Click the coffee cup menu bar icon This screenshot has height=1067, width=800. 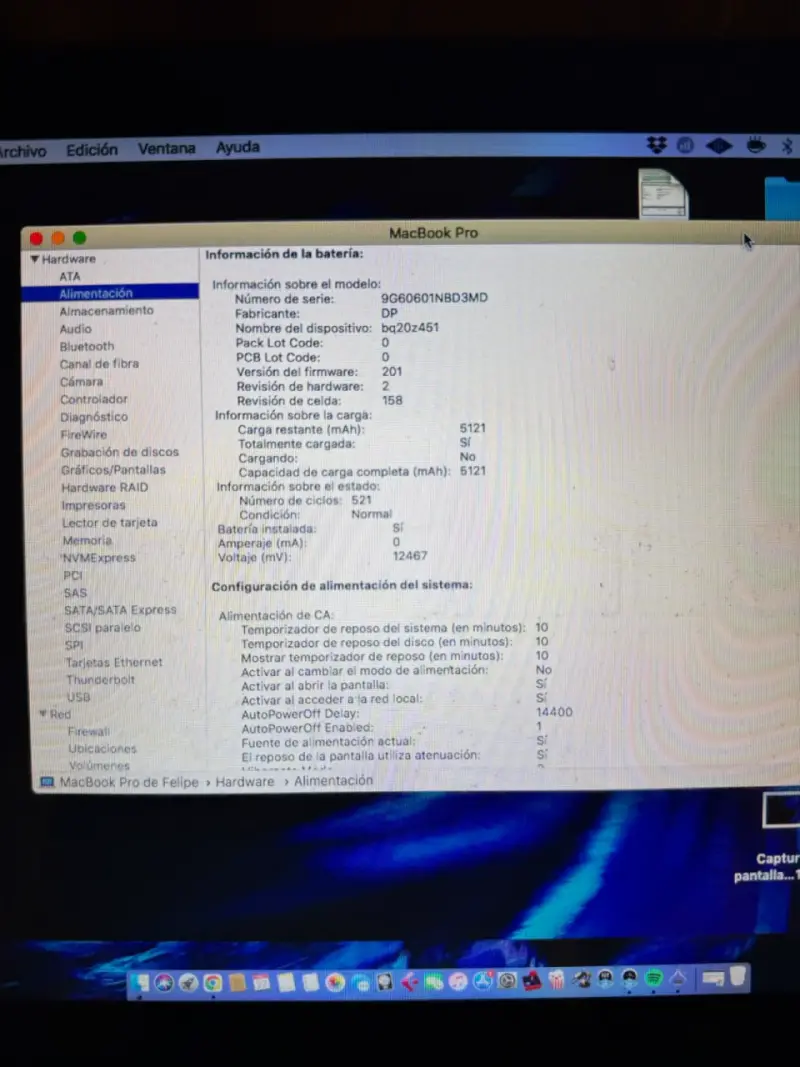755,144
